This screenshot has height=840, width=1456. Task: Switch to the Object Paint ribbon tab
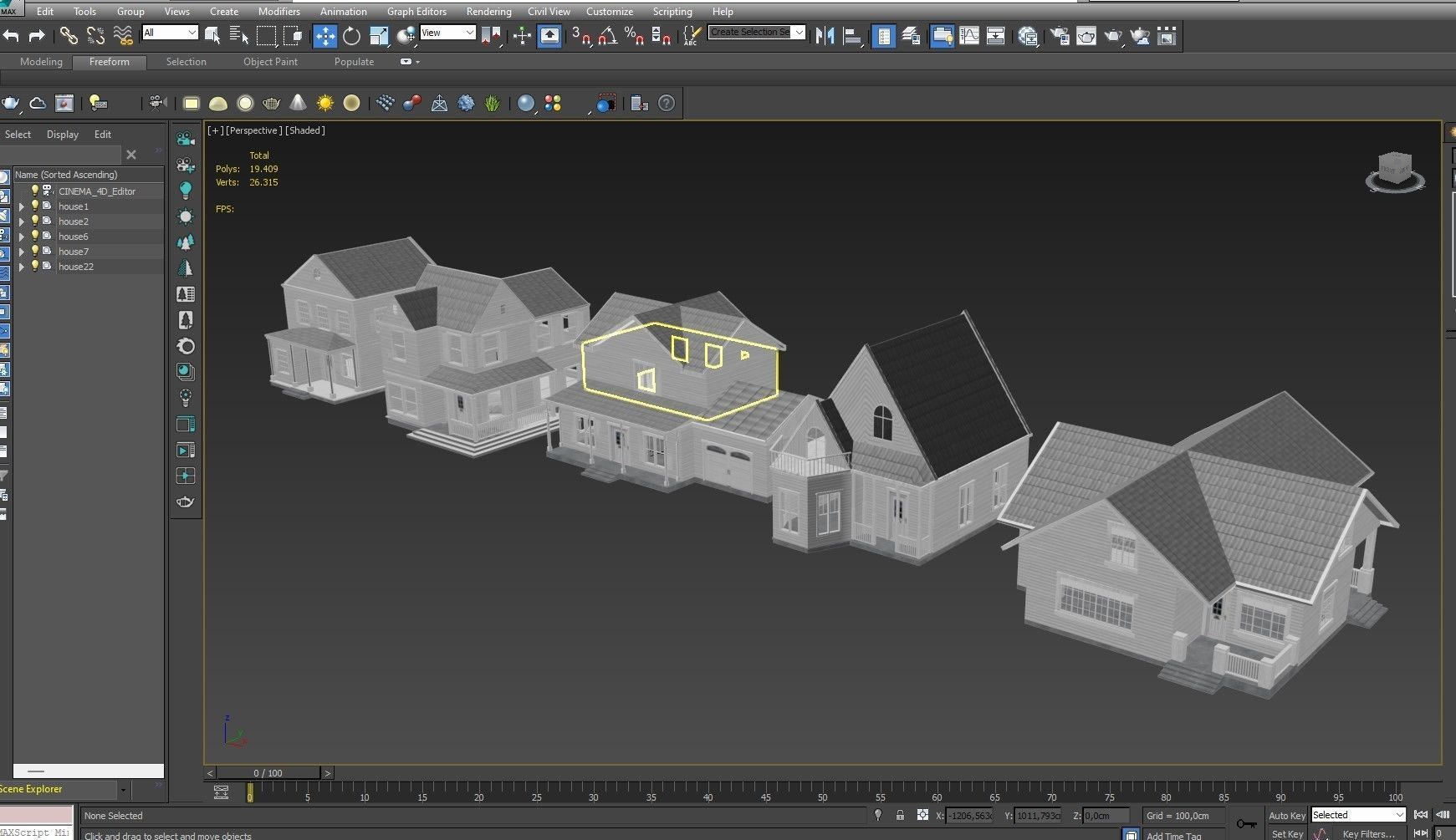pyautogui.click(x=270, y=62)
